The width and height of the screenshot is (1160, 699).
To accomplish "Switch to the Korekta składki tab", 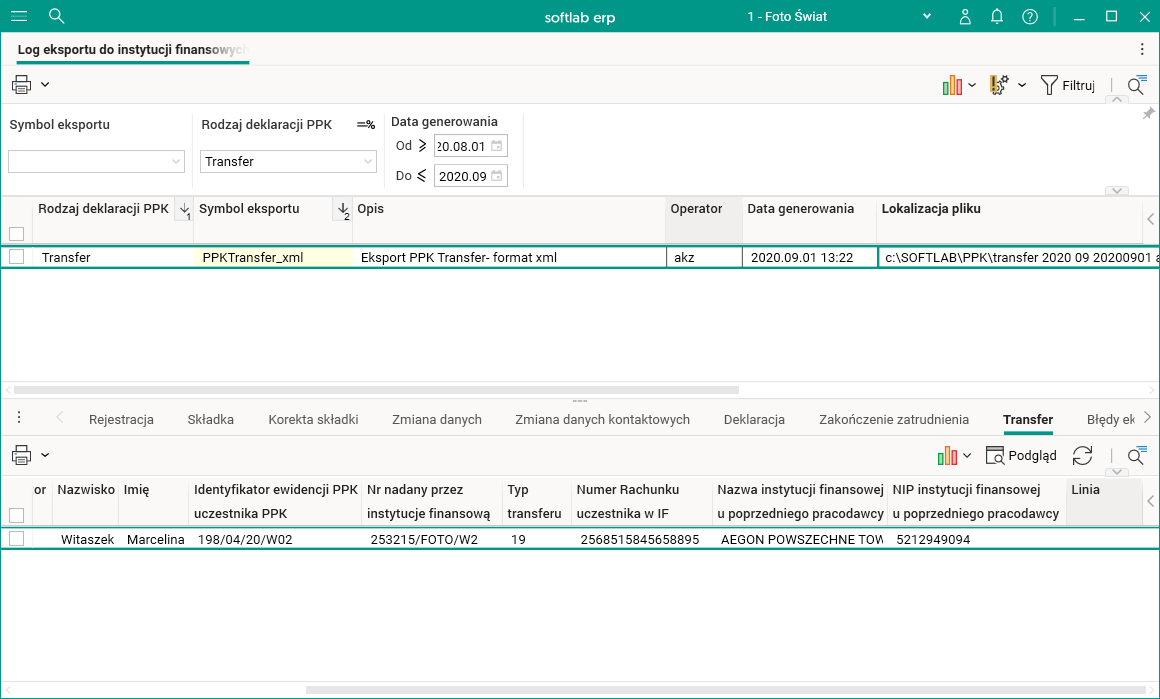I will pyautogui.click(x=314, y=419).
